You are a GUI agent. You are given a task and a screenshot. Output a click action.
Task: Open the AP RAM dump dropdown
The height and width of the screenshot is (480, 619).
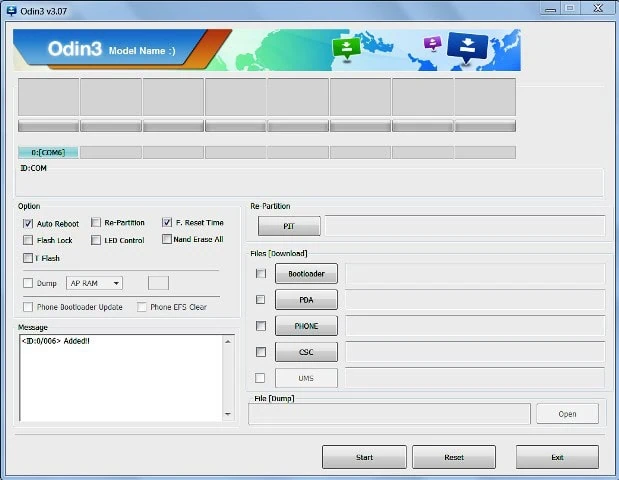pos(94,283)
